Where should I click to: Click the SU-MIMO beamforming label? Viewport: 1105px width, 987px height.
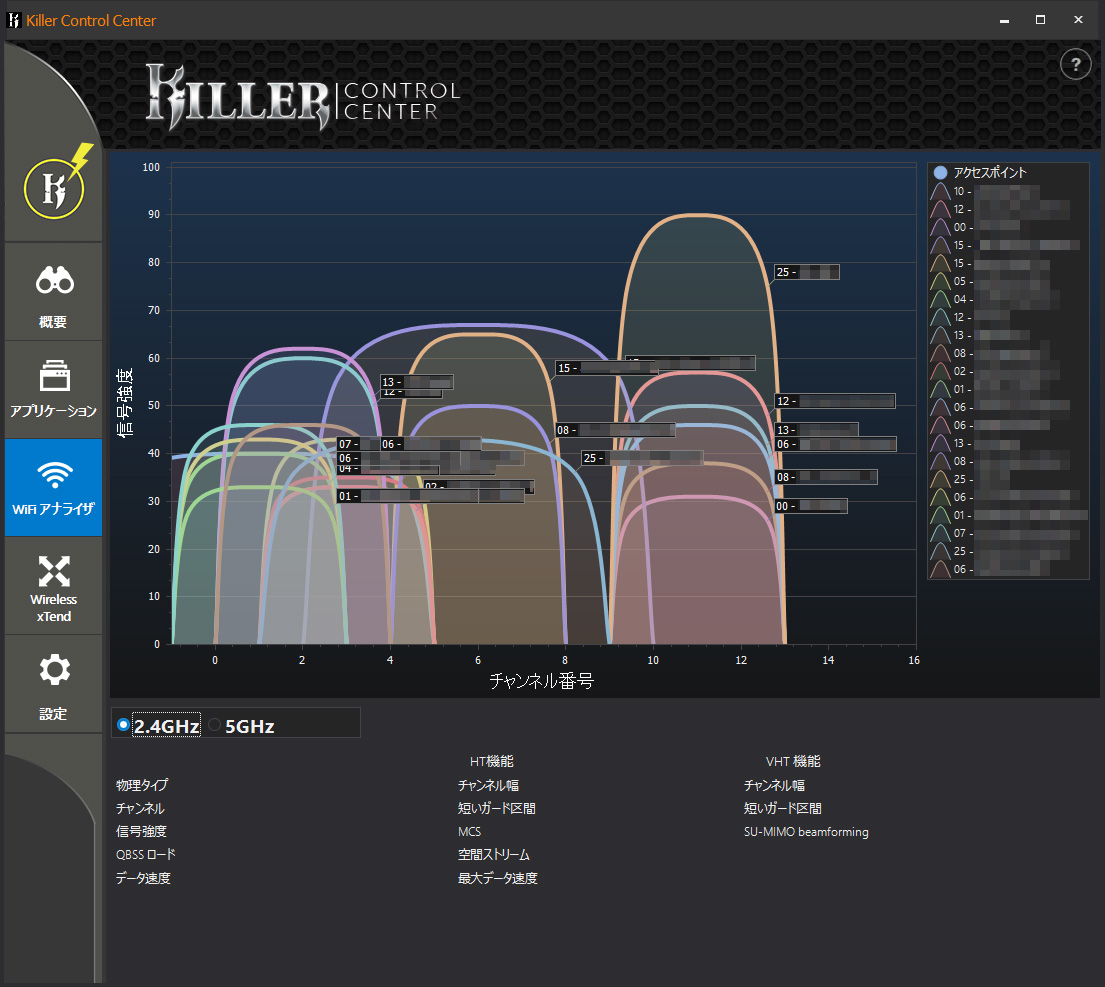806,831
